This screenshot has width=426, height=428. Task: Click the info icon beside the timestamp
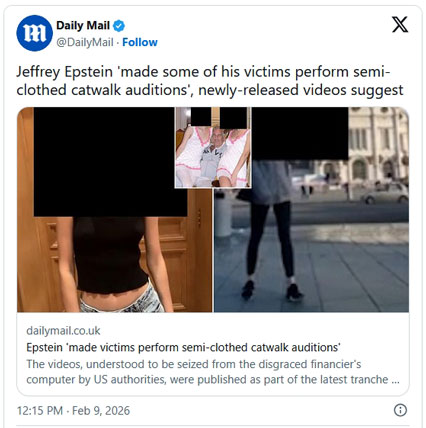point(400,410)
